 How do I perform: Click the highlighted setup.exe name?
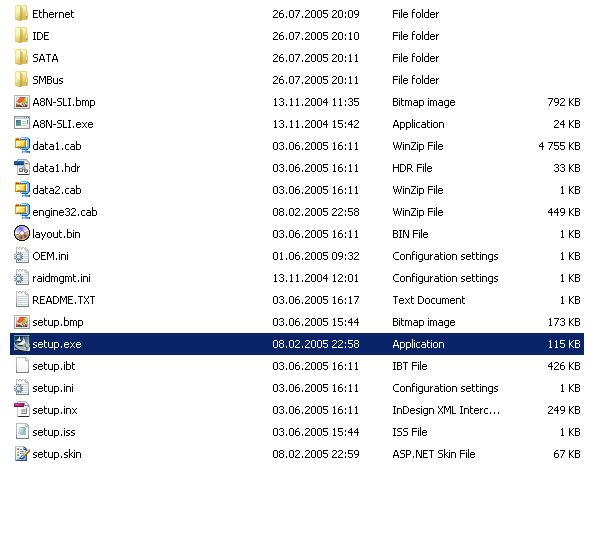tap(57, 344)
